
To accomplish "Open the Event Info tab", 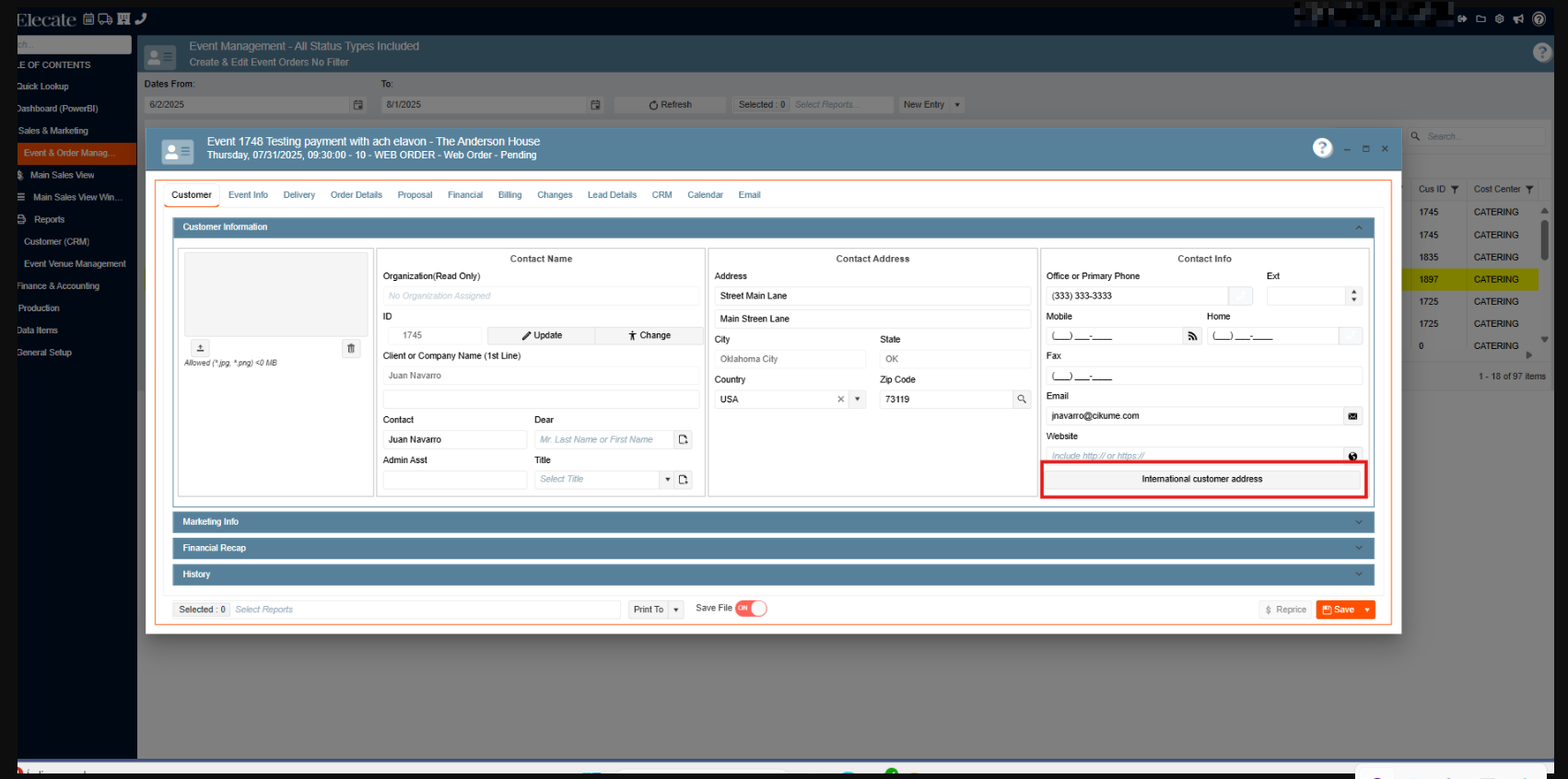I will pos(248,195).
